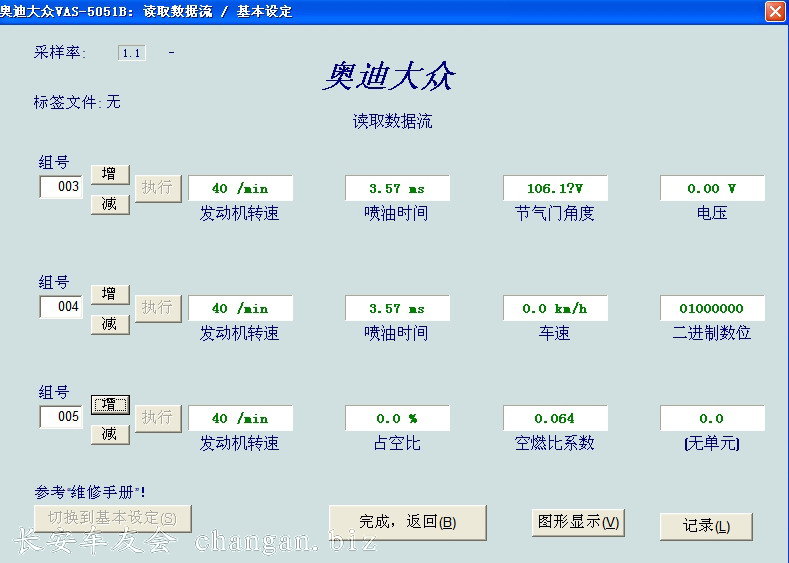
Task: Select group 005 engine speed value 40 /min
Action: click(x=241, y=418)
